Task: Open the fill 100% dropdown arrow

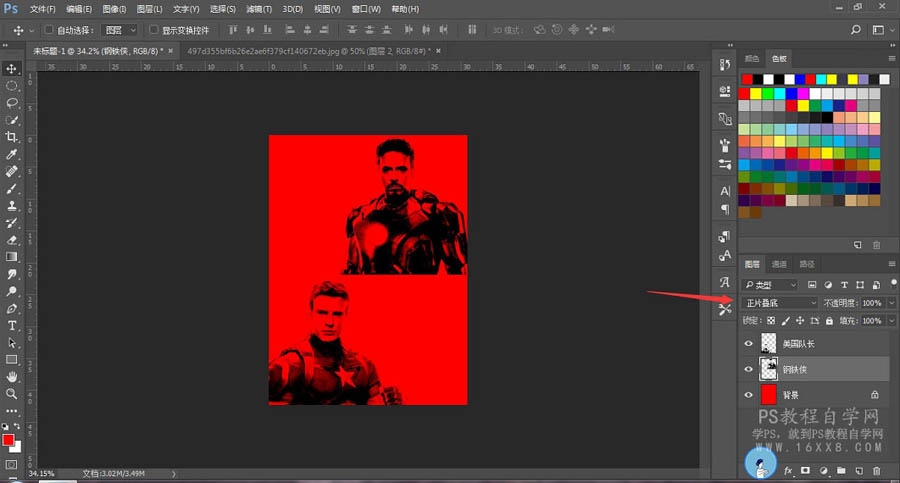Action: click(x=891, y=320)
